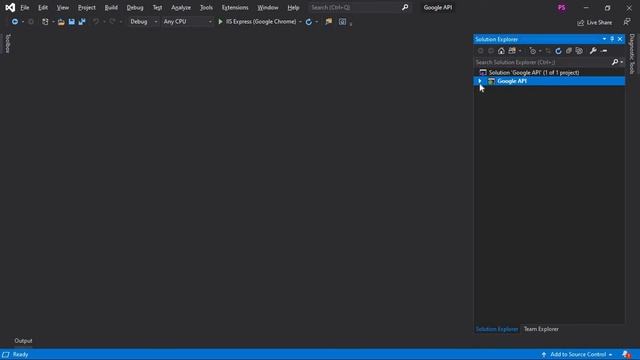This screenshot has width=640, height=360.
Task: Open the Solution Explorer window position dropdown
Action: [x=604, y=39]
